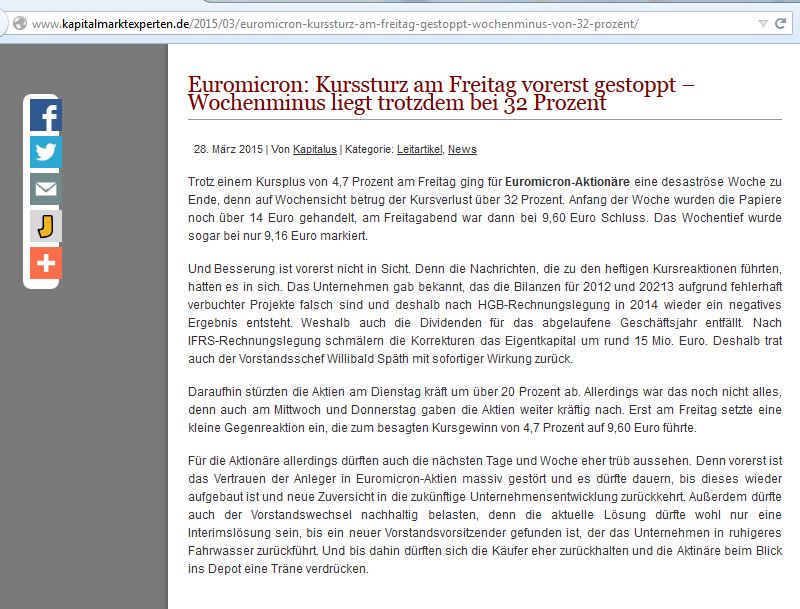Viewport: 800px width, 609px height.
Task: Click bold text "Euromicron-Aktionäre"
Action: 567,182
